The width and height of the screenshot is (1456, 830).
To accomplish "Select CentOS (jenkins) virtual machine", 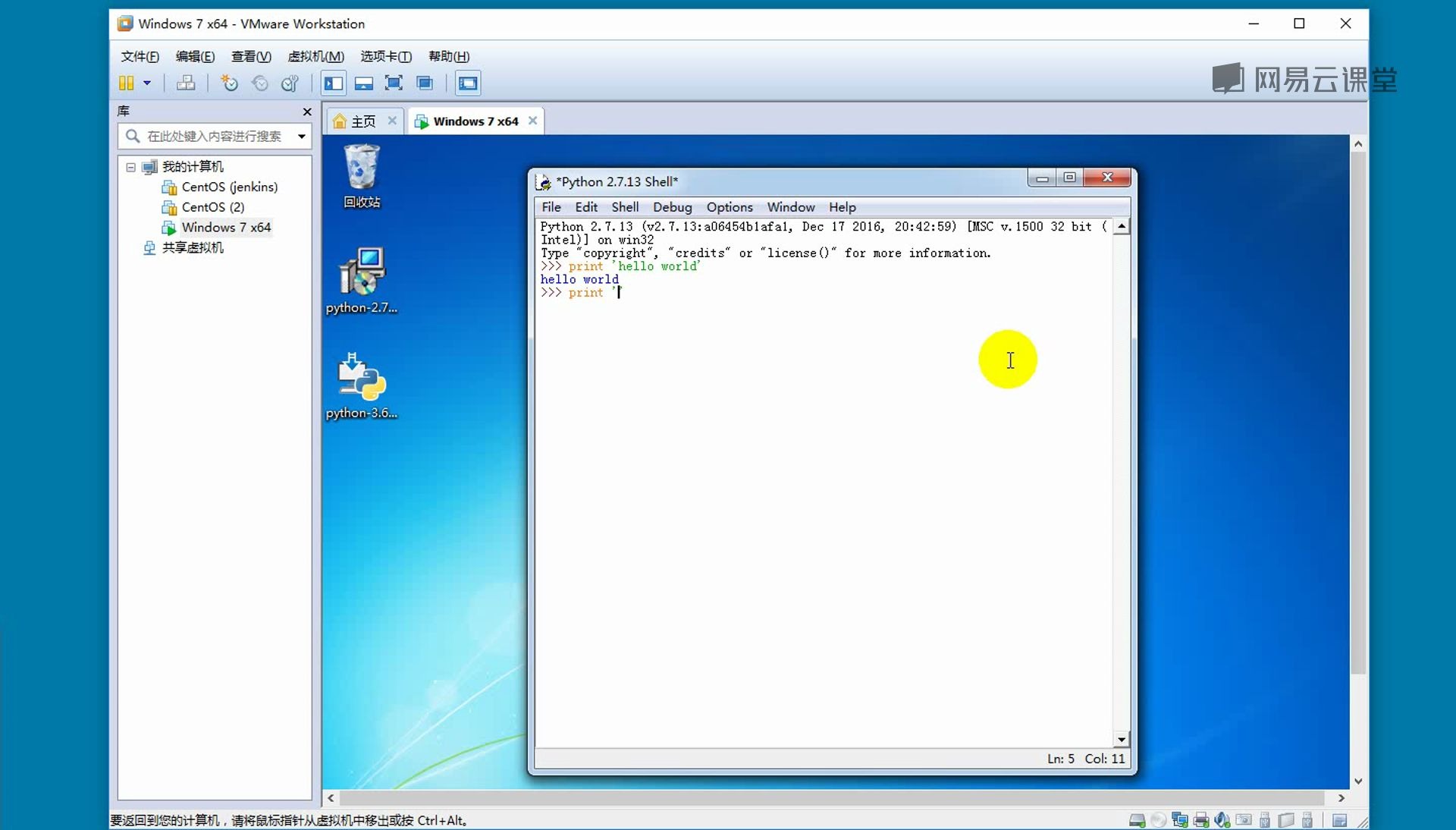I will tap(229, 187).
